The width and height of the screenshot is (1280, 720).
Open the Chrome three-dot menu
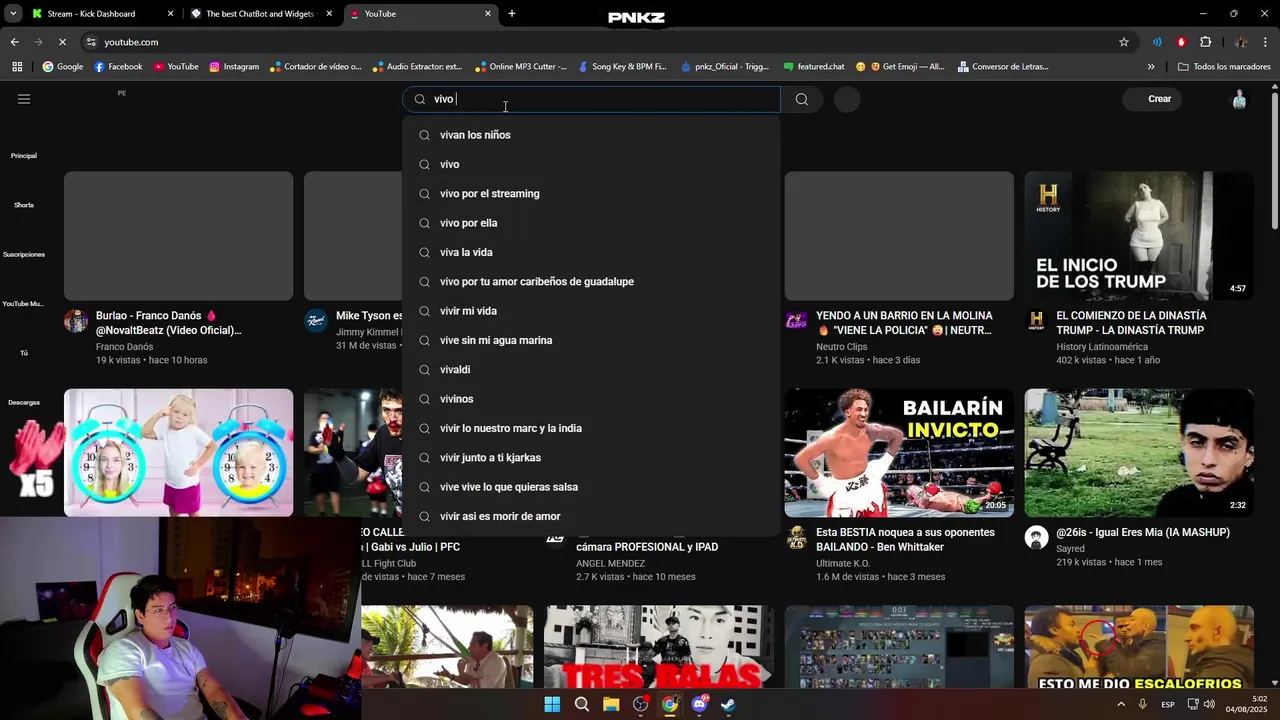[x=1266, y=42]
